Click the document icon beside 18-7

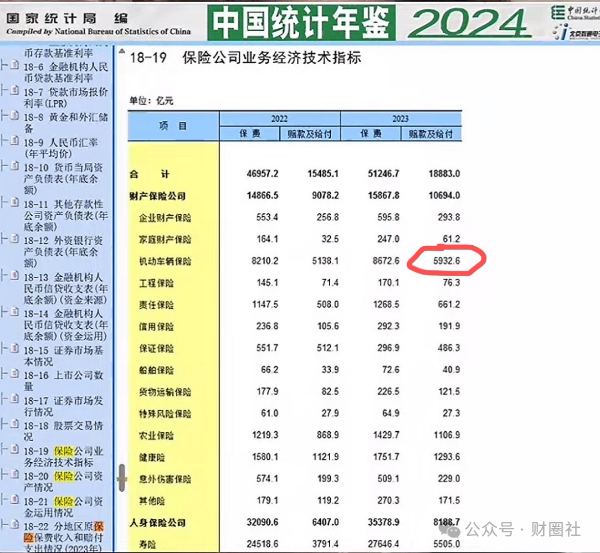15,90
